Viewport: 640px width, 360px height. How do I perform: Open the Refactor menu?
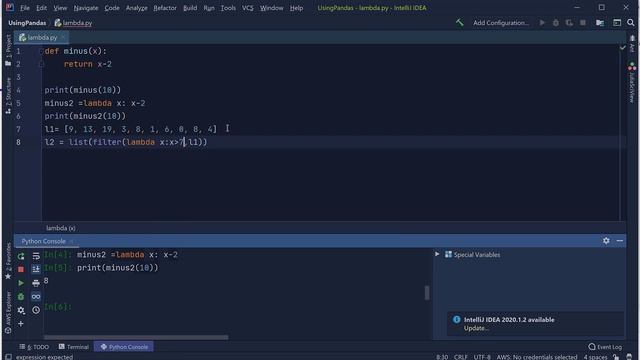pyautogui.click(x=165, y=8)
